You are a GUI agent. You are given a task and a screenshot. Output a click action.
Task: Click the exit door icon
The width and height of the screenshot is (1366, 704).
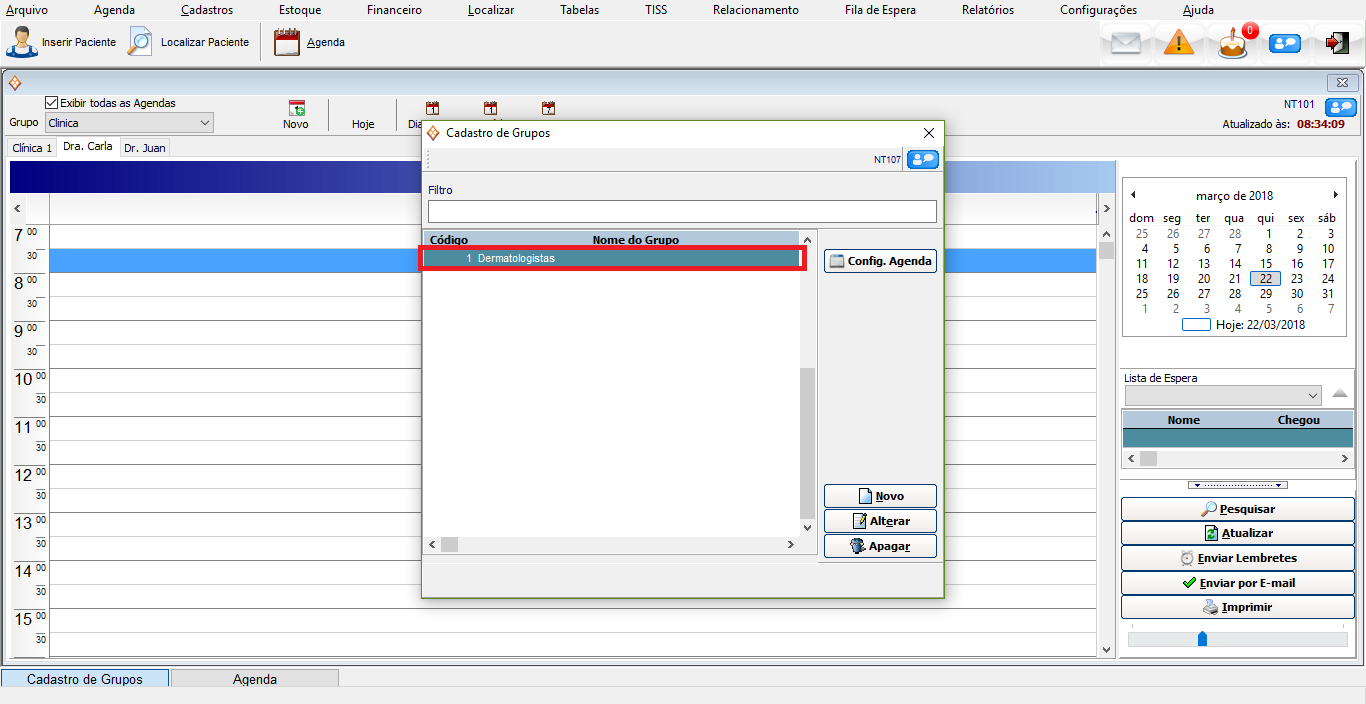[1337, 43]
